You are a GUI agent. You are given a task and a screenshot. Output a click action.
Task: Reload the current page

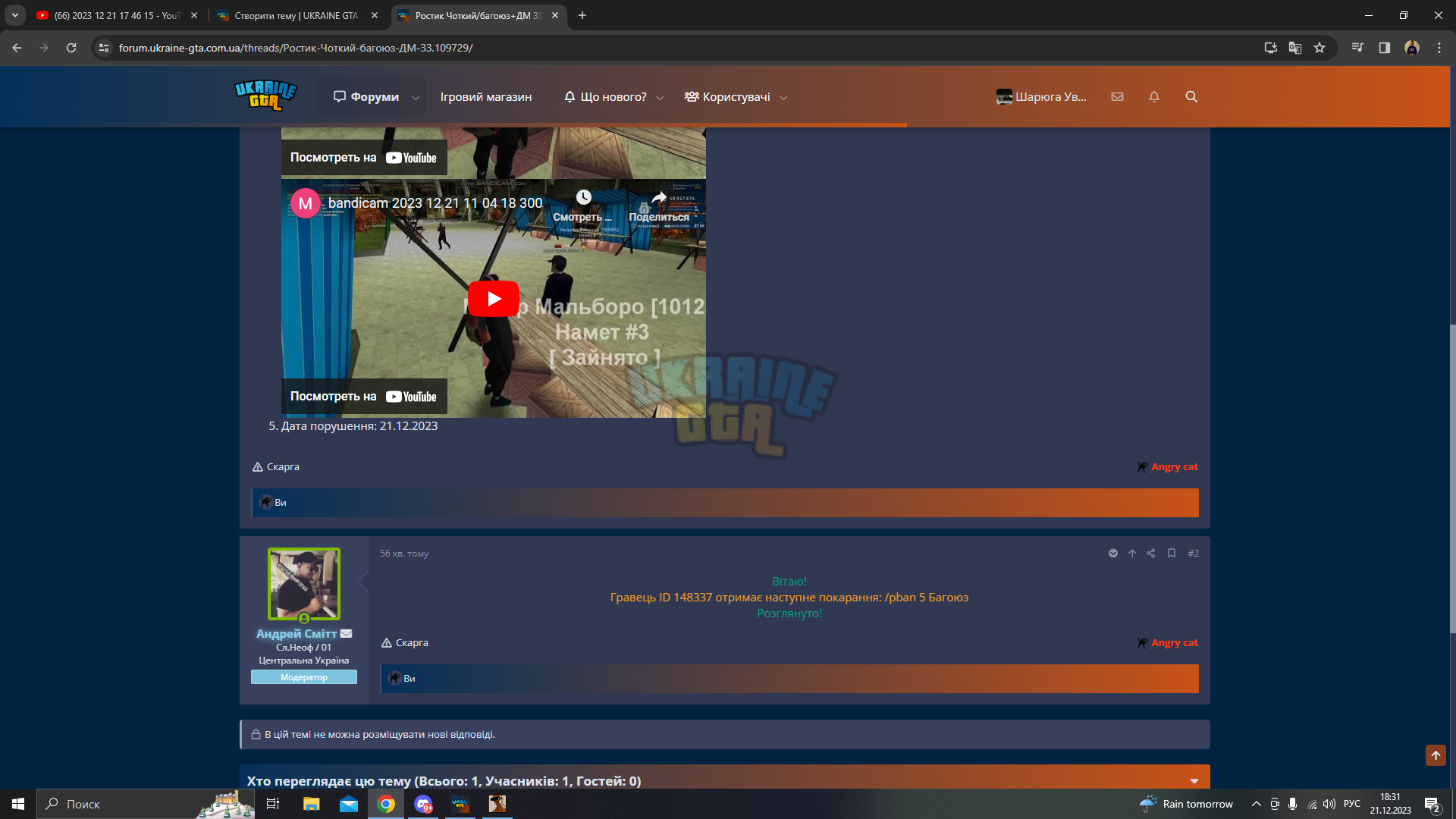click(71, 48)
